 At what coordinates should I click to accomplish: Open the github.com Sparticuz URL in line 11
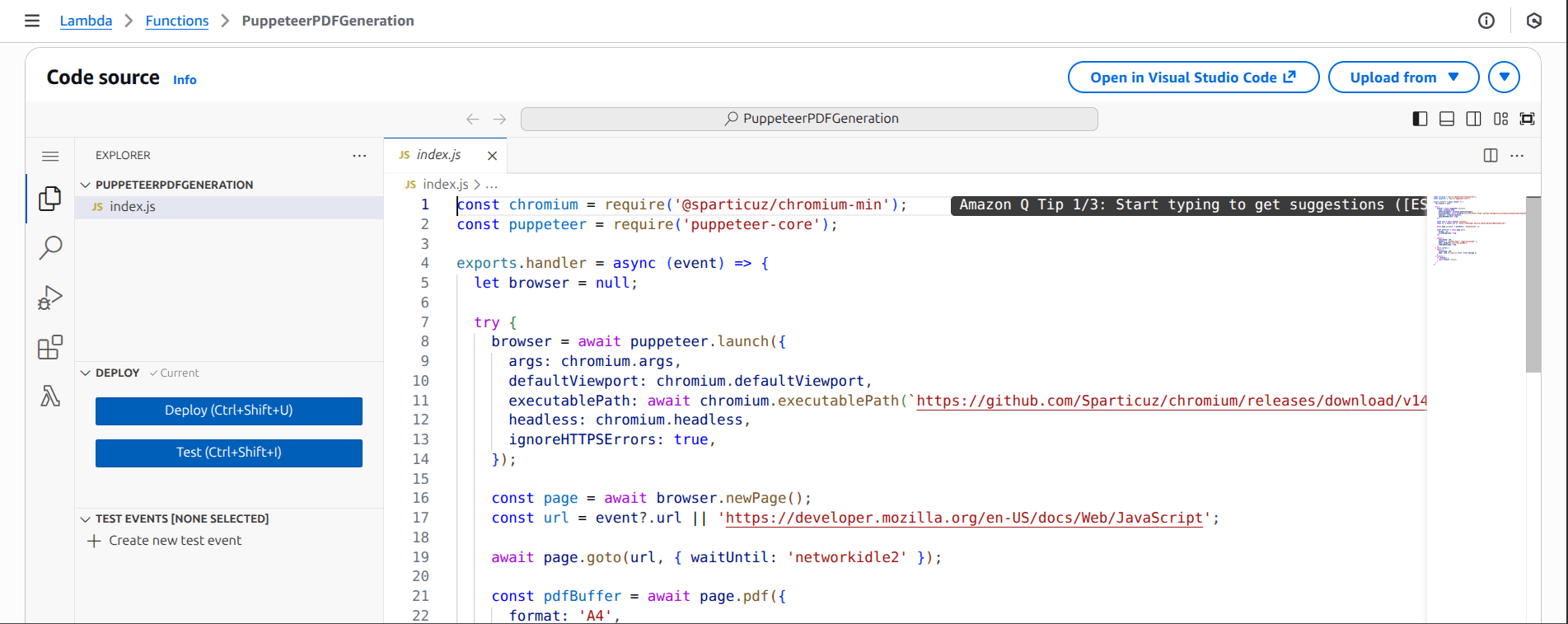click(1172, 401)
